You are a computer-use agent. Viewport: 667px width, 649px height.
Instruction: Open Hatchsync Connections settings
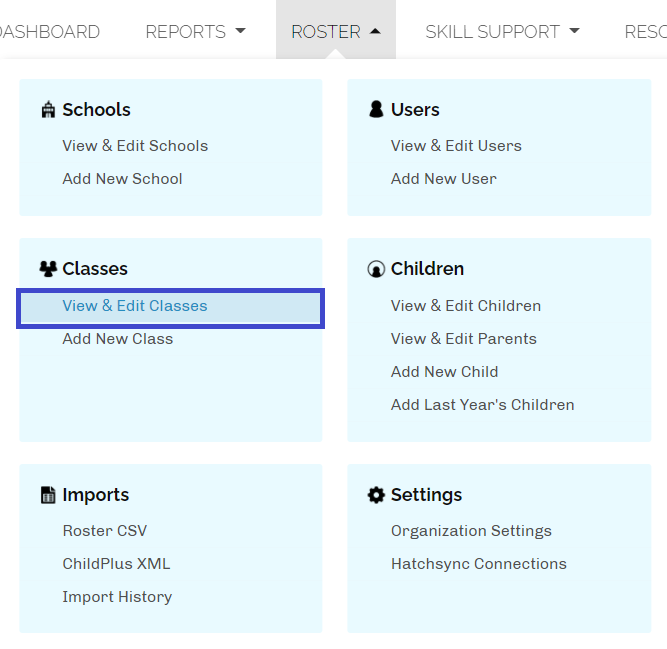(x=478, y=564)
